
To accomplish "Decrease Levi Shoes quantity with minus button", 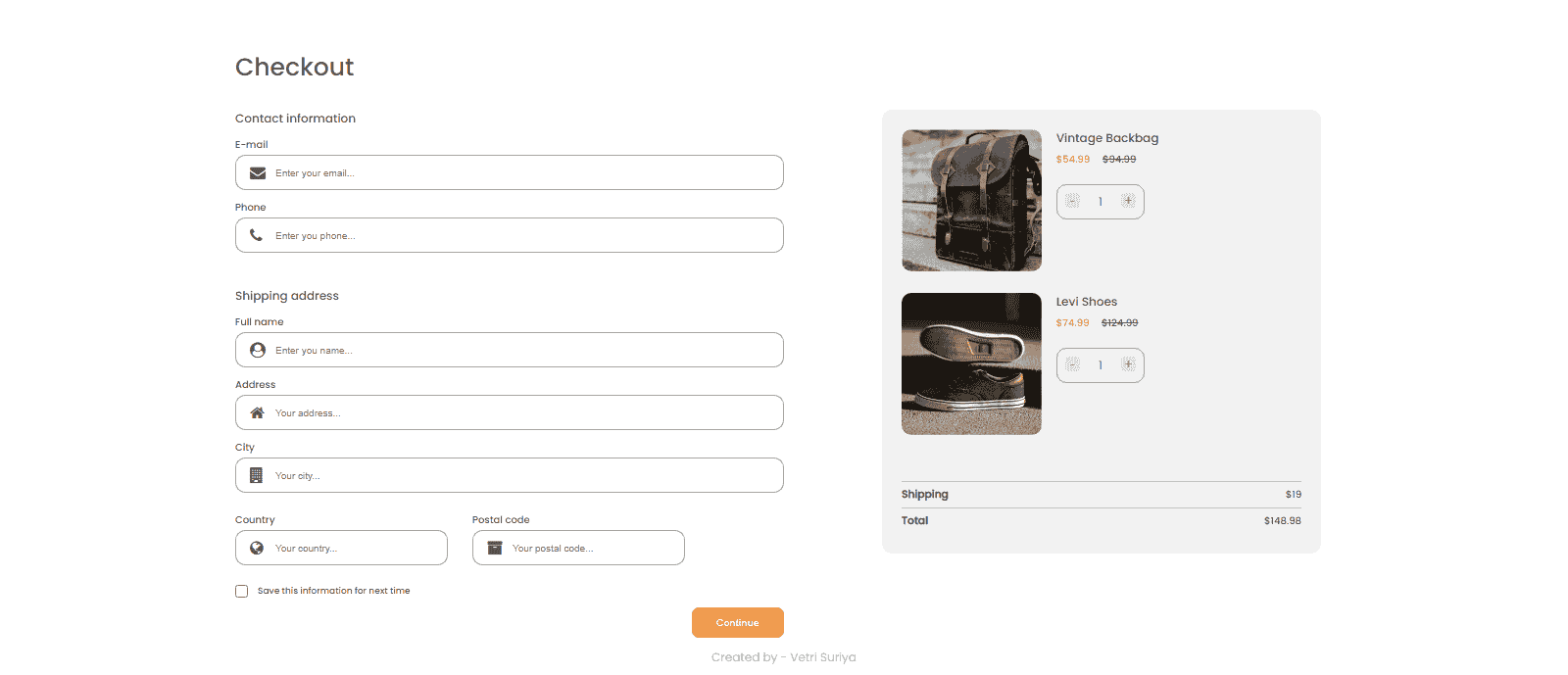I will pyautogui.click(x=1073, y=364).
